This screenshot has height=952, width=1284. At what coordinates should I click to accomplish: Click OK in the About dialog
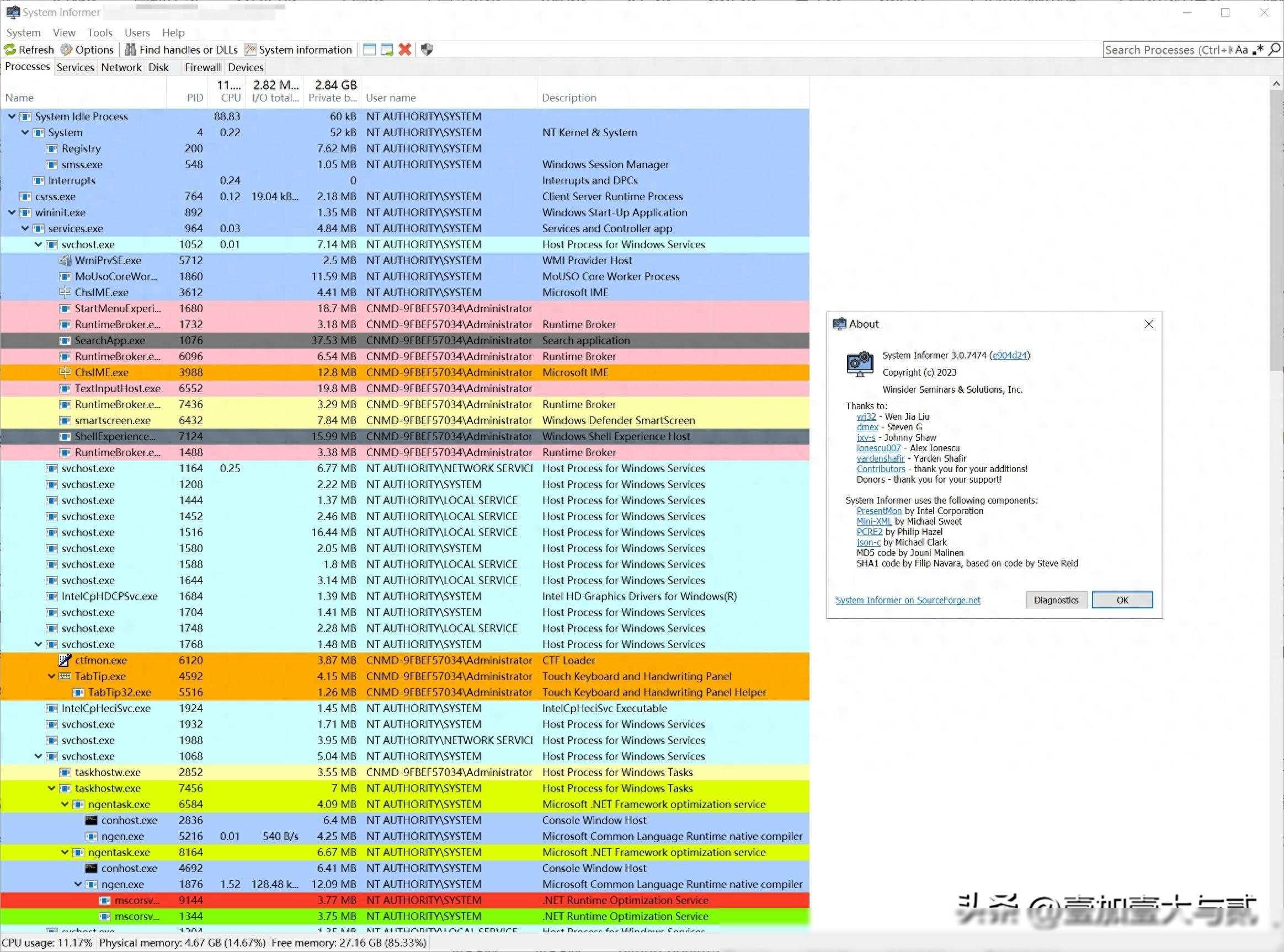tap(1122, 600)
